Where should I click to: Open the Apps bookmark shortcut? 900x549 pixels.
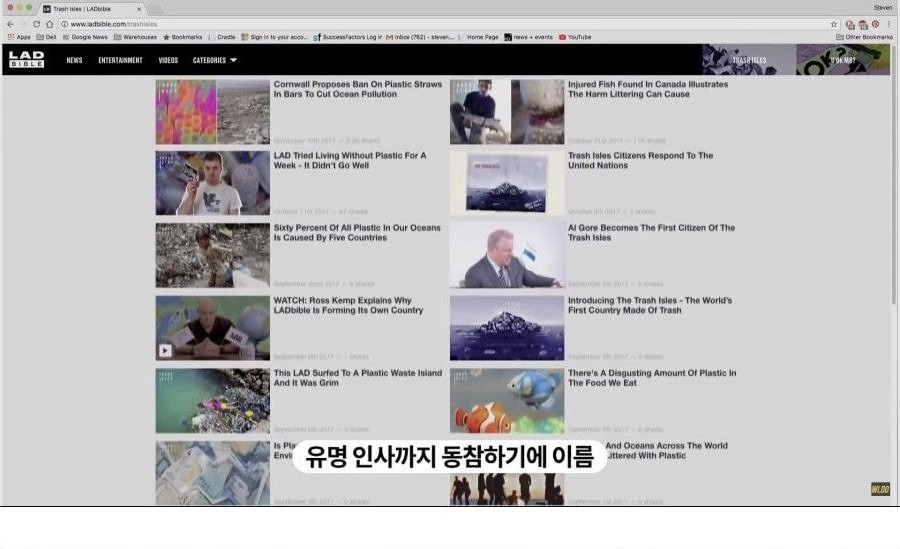(19, 37)
